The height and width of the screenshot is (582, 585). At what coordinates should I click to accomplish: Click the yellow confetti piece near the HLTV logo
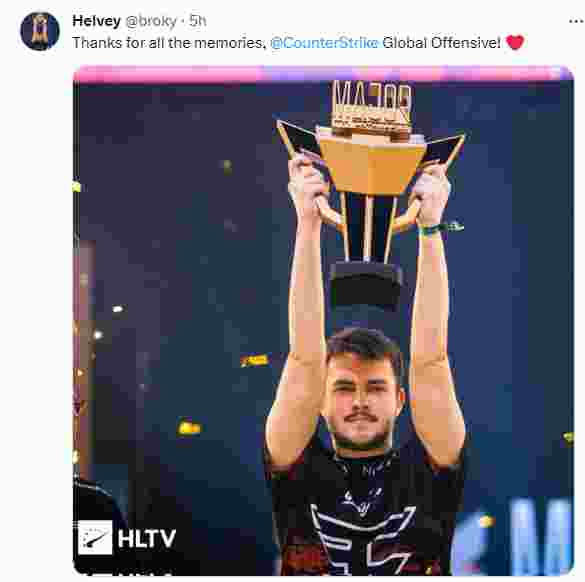point(189,428)
